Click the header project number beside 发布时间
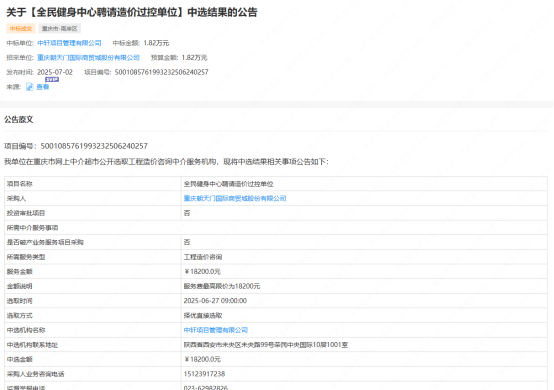 point(161,72)
